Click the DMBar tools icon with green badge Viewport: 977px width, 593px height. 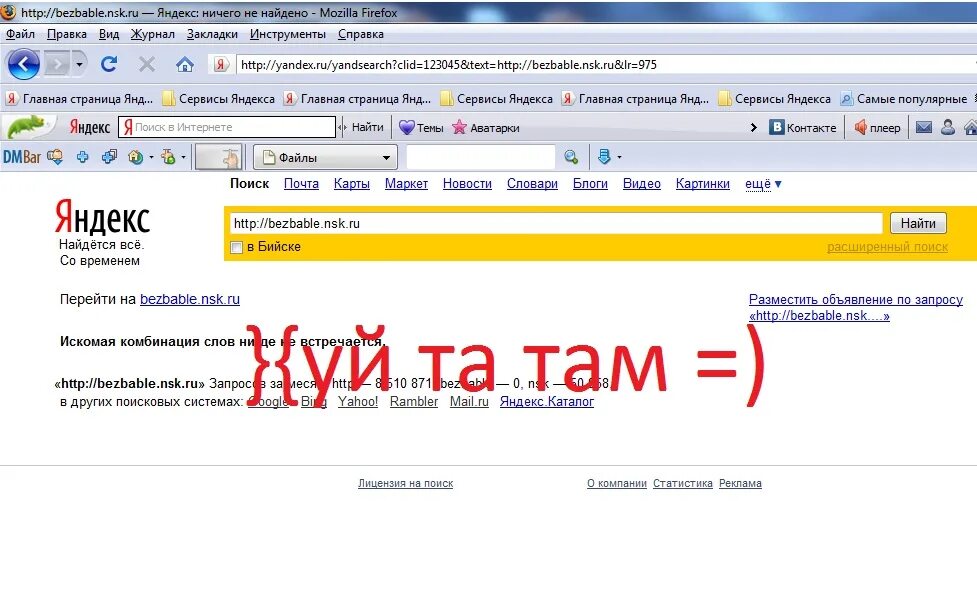tap(168, 157)
